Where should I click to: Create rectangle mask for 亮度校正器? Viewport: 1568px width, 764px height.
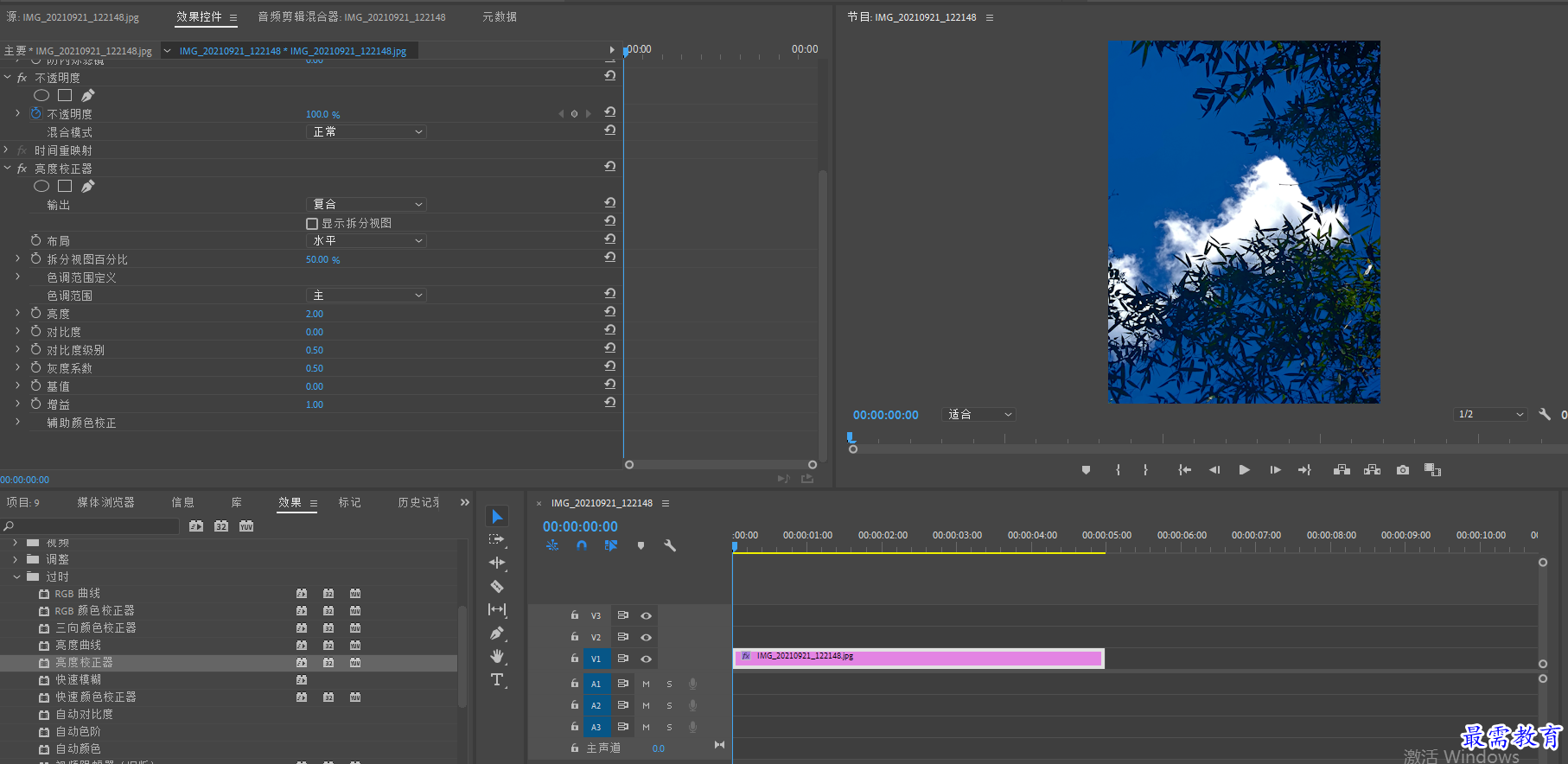[x=65, y=186]
